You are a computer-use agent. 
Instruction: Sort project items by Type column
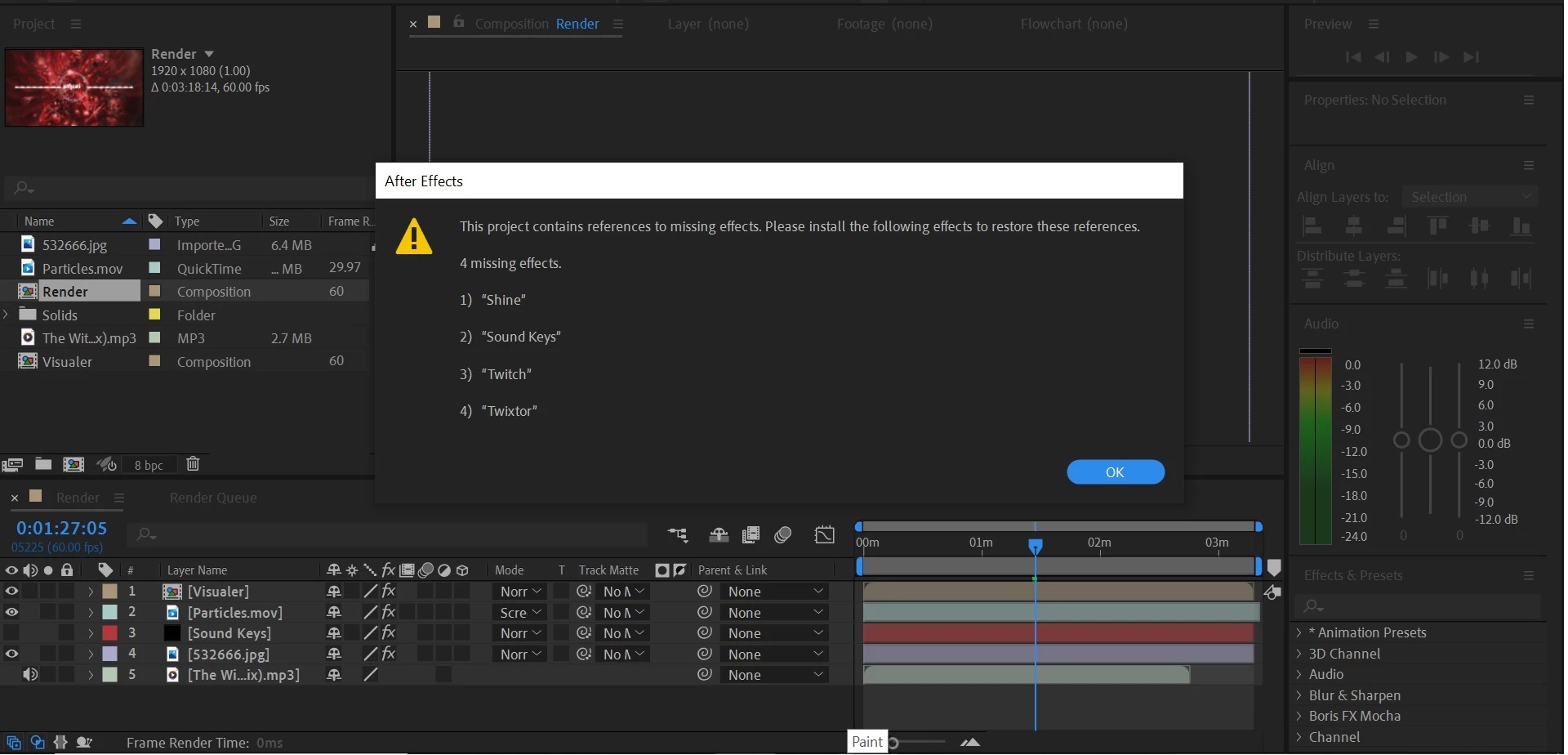pos(187,221)
